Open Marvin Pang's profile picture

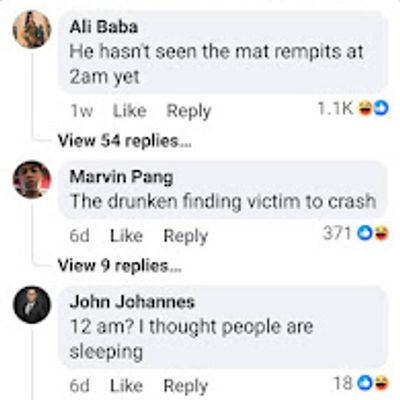[x=32, y=180]
